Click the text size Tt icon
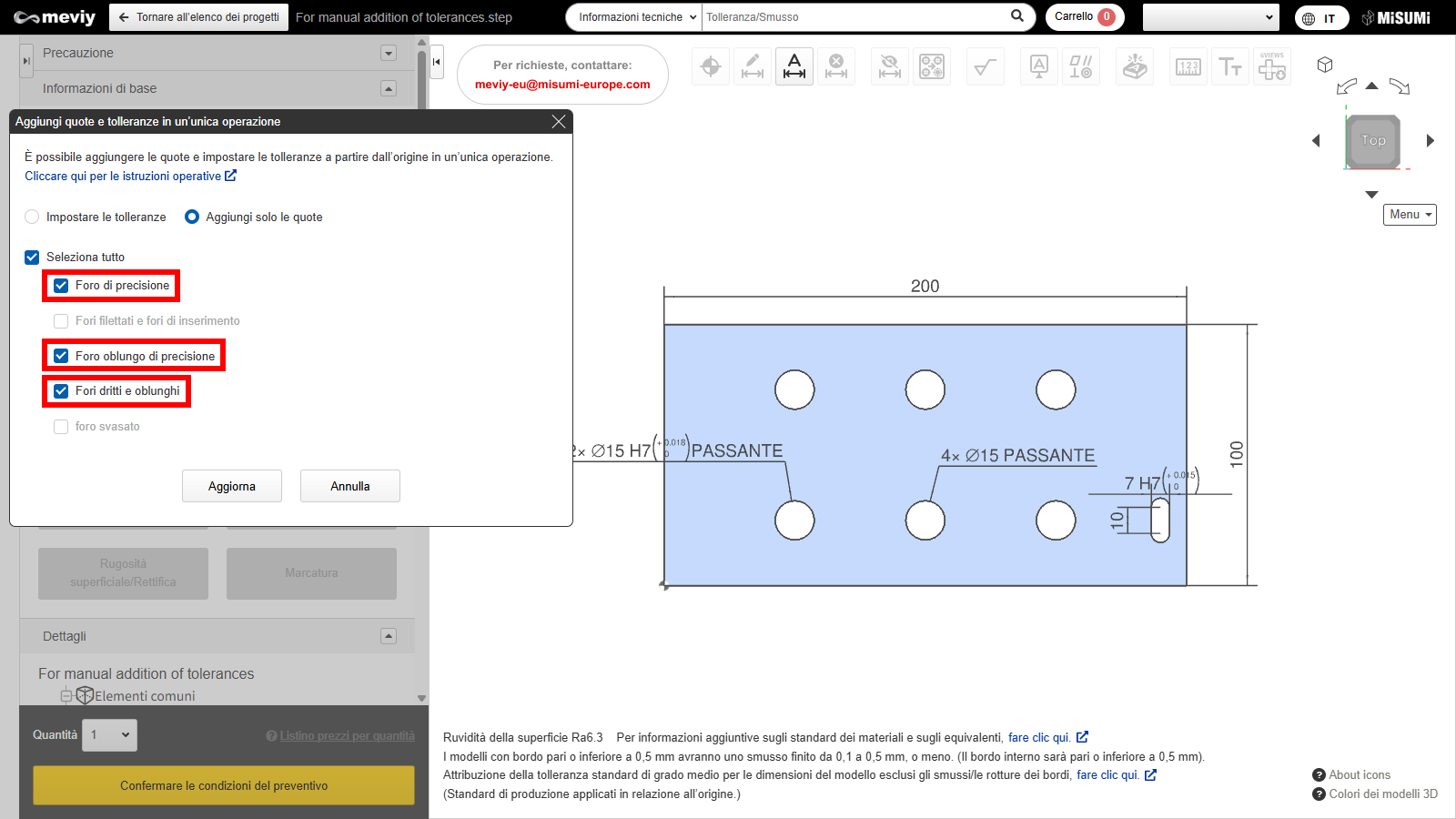Viewport: 1456px width, 819px height. (1230, 66)
